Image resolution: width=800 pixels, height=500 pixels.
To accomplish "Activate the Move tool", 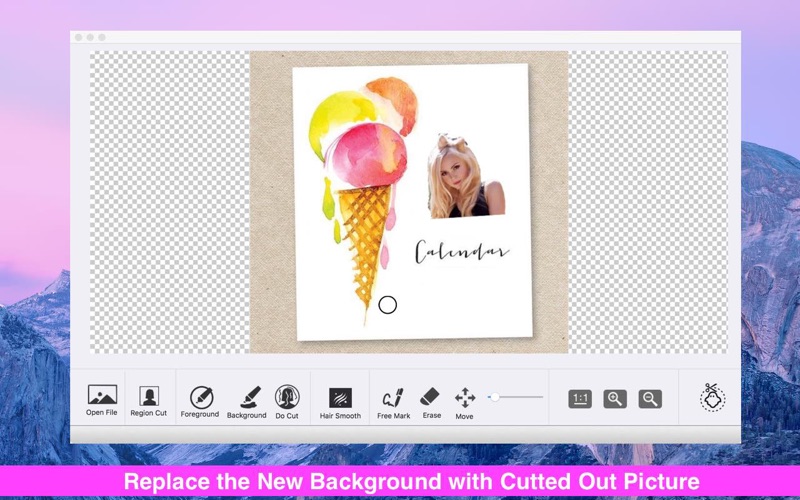I will point(465,397).
